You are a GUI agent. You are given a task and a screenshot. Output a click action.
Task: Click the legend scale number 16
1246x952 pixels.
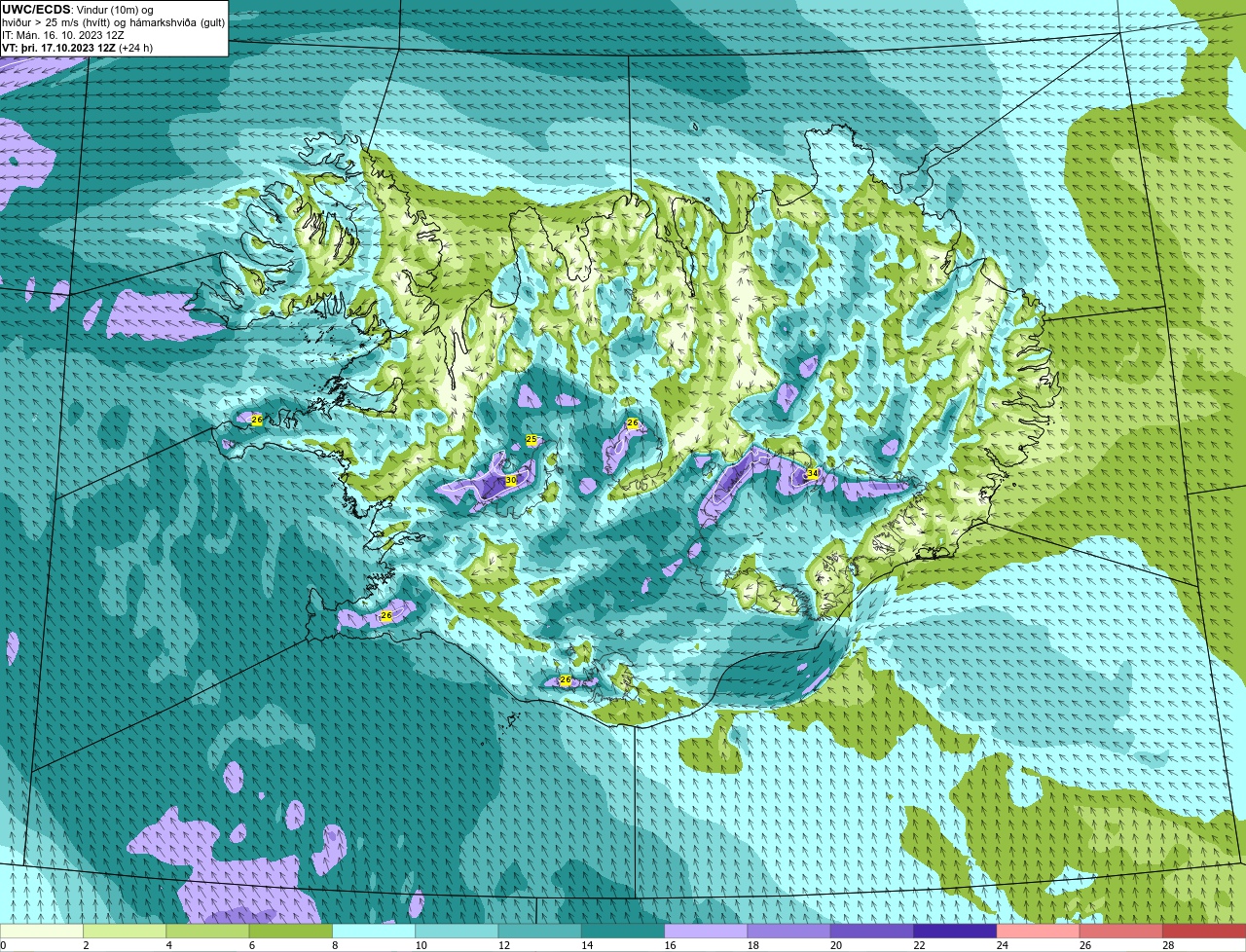point(670,945)
